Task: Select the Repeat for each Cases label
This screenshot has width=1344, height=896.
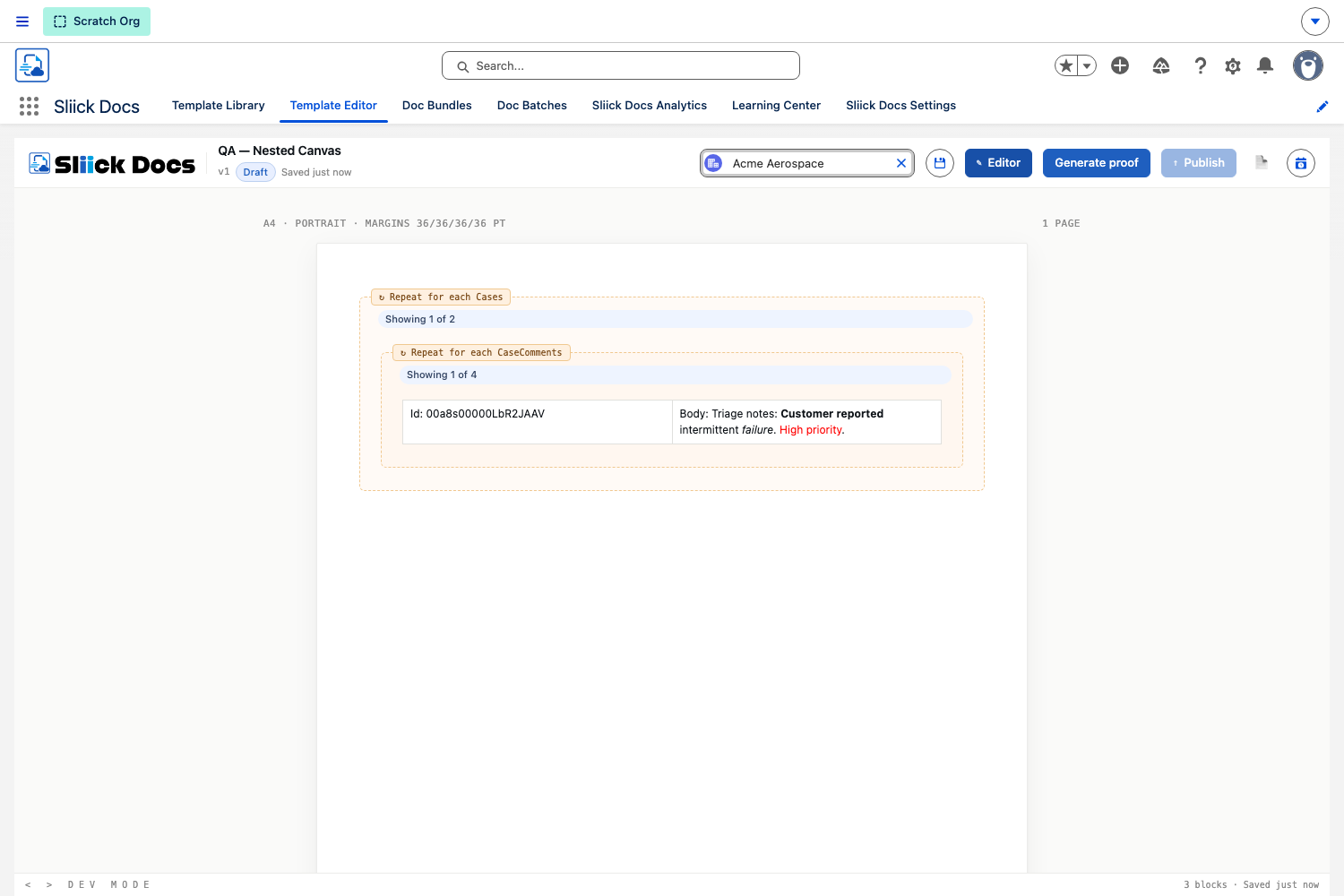Action: pyautogui.click(x=441, y=297)
